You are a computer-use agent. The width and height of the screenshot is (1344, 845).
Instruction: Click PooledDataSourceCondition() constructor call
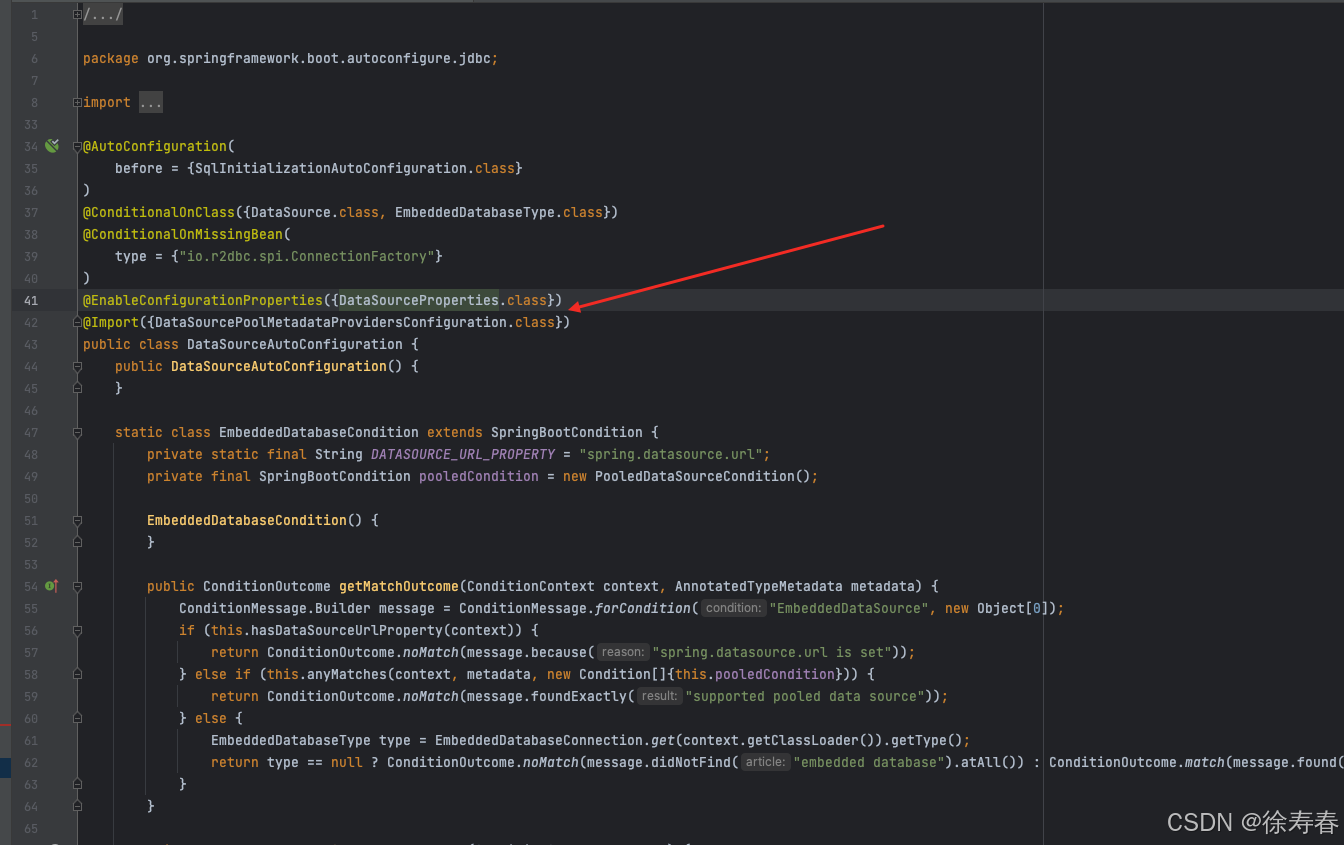pyautogui.click(x=703, y=476)
